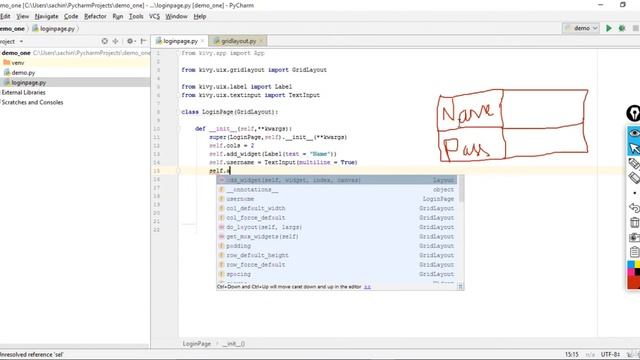The width and height of the screenshot is (640, 360).
Task: Select the eraser tool in drawing toolbar
Action: click(634, 178)
